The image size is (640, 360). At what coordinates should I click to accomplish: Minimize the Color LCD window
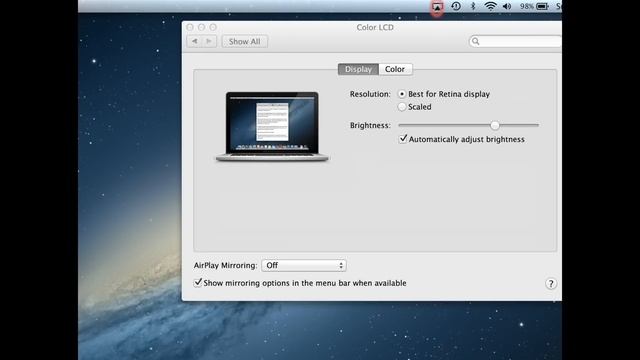[x=201, y=27]
